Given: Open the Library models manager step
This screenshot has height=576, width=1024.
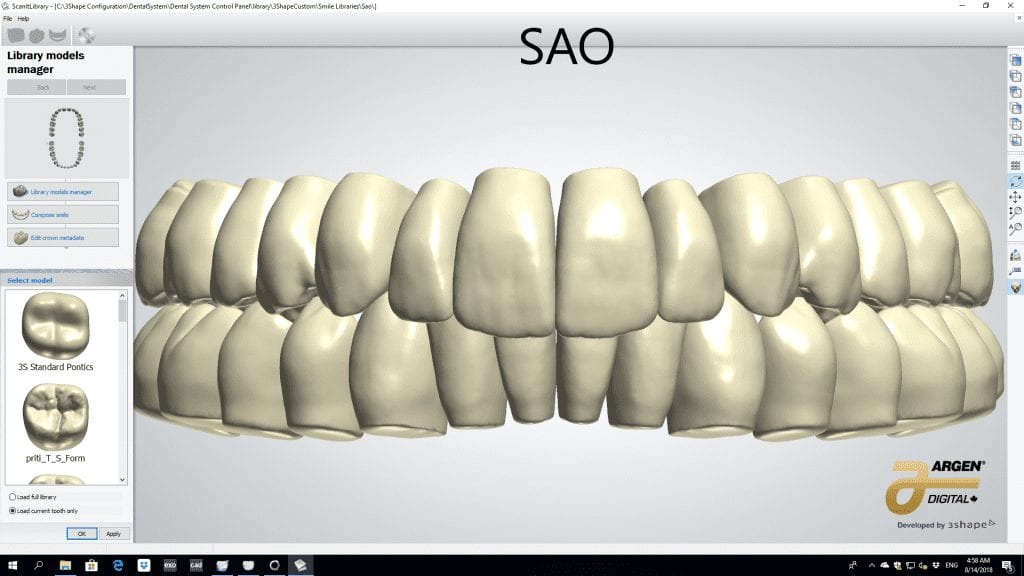Looking at the screenshot, I should pos(63,191).
